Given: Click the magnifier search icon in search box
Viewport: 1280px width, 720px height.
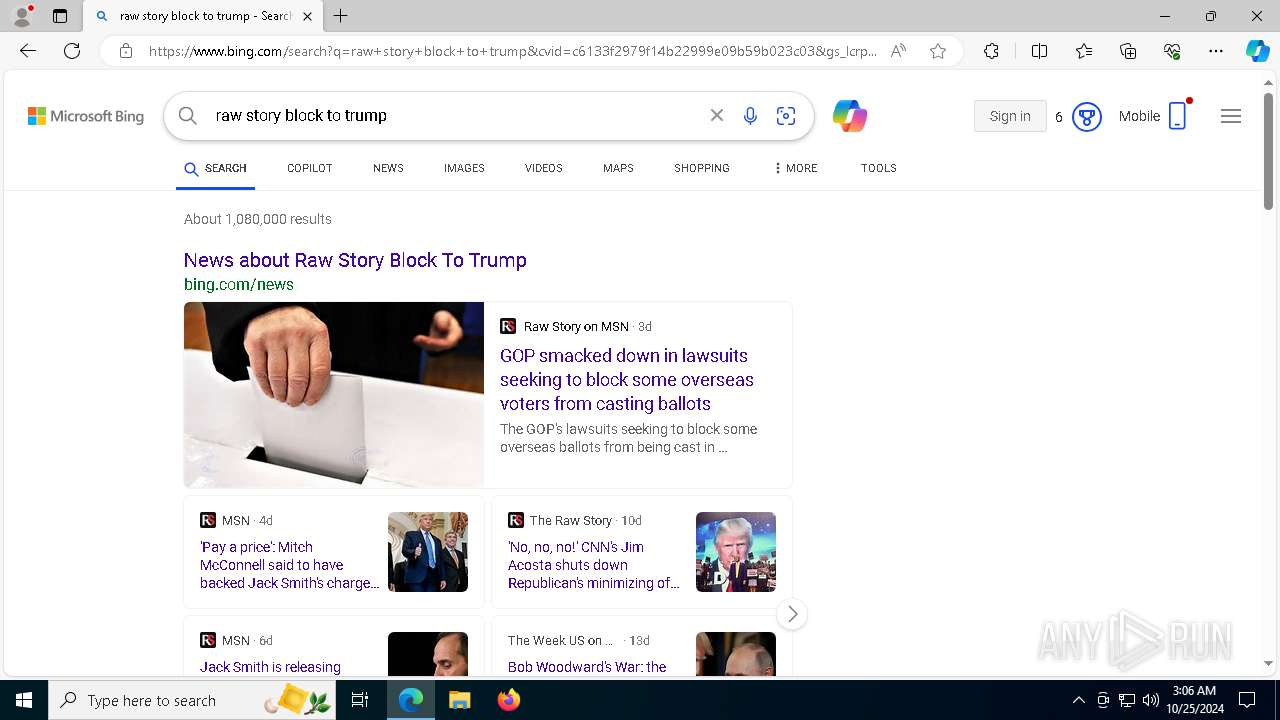Looking at the screenshot, I should click(x=187, y=116).
